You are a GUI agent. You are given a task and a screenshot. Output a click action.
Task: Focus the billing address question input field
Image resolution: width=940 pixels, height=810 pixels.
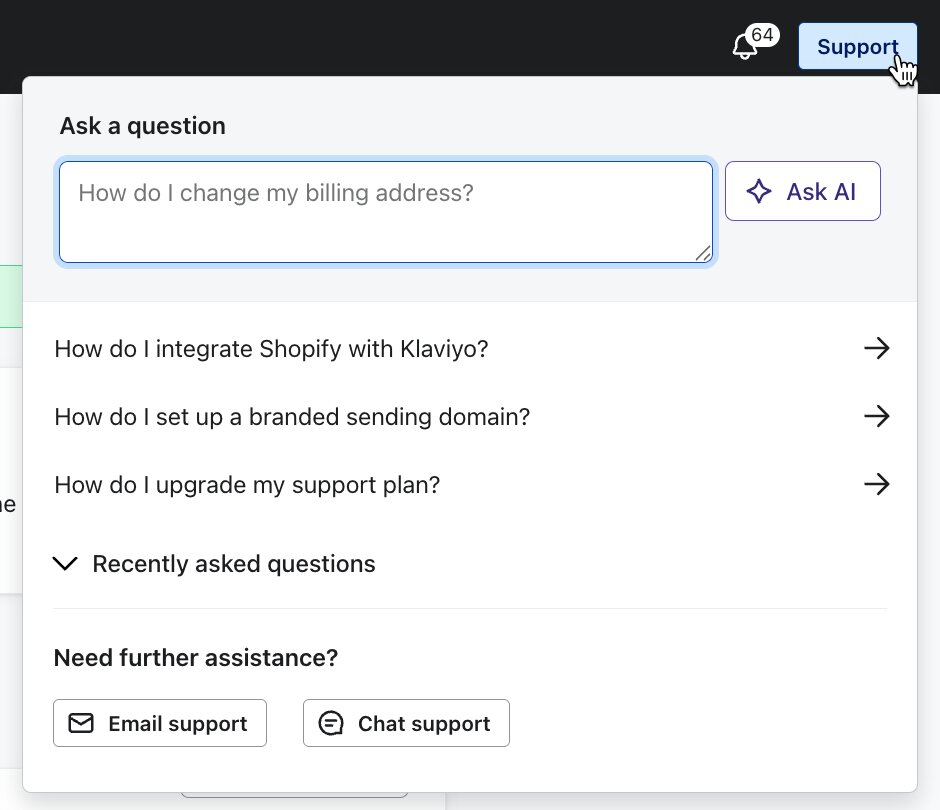coord(386,210)
